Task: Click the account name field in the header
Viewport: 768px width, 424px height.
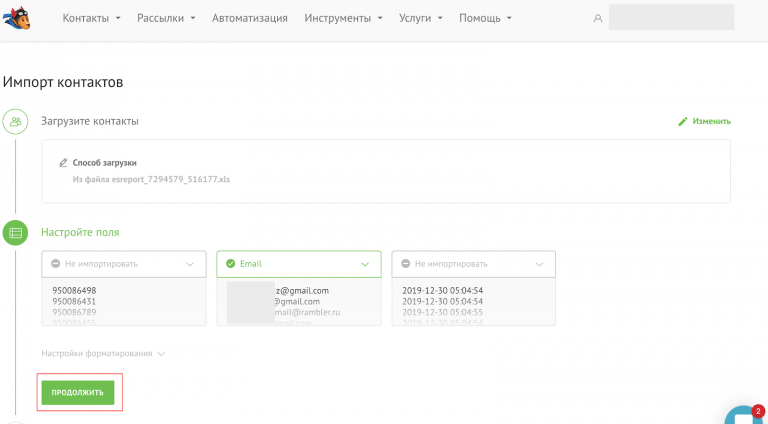Action: (671, 18)
